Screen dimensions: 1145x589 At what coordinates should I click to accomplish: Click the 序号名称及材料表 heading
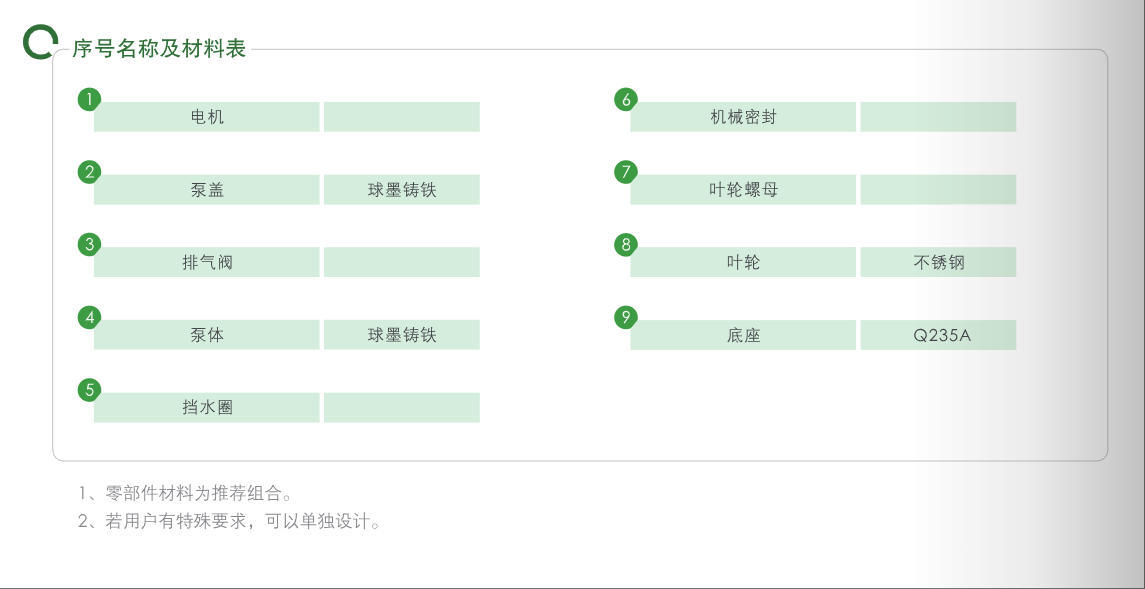coord(159,48)
